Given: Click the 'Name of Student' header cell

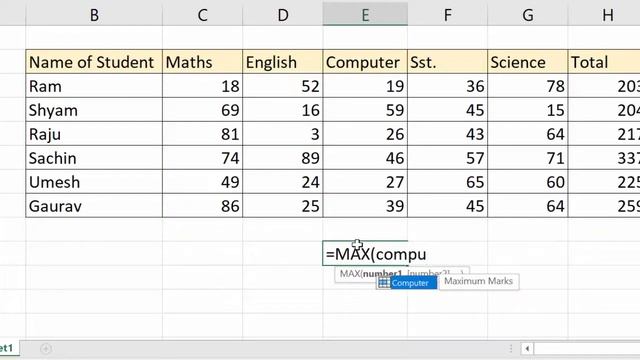Looking at the screenshot, I should tap(94, 62).
